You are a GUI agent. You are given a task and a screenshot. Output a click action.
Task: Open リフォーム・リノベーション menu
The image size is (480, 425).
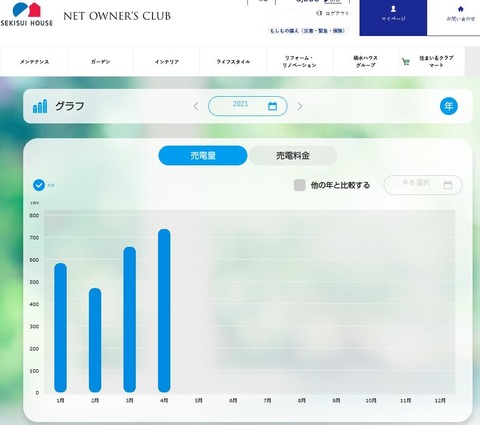point(299,62)
